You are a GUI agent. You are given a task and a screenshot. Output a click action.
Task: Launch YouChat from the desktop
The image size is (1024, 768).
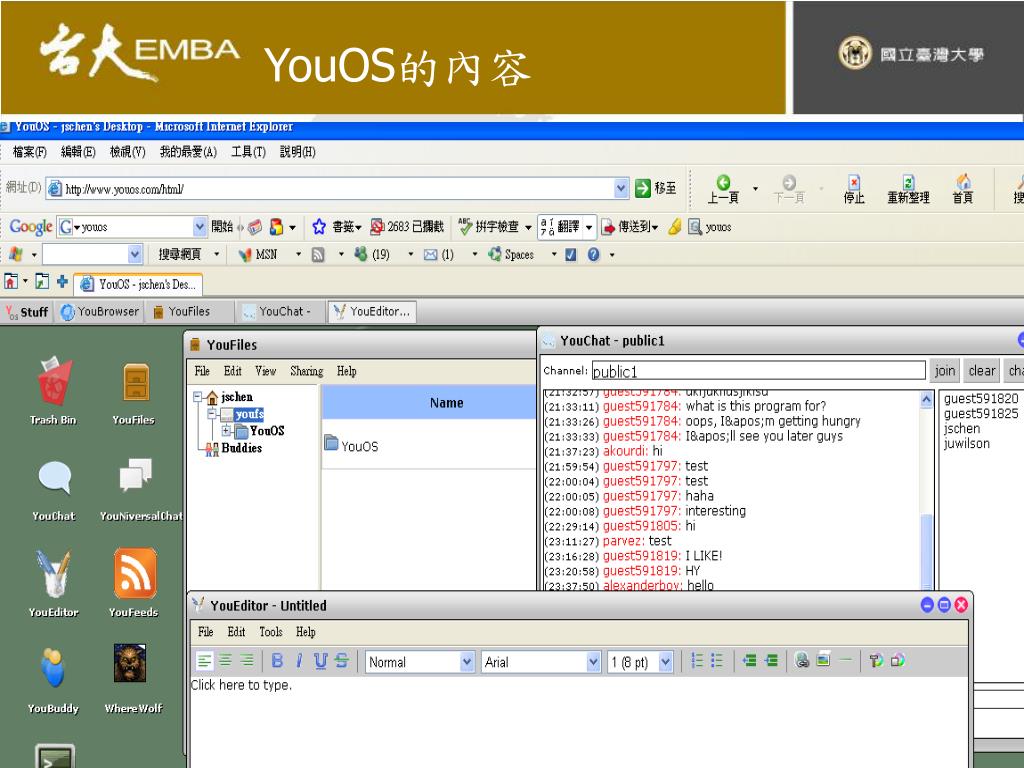click(54, 490)
